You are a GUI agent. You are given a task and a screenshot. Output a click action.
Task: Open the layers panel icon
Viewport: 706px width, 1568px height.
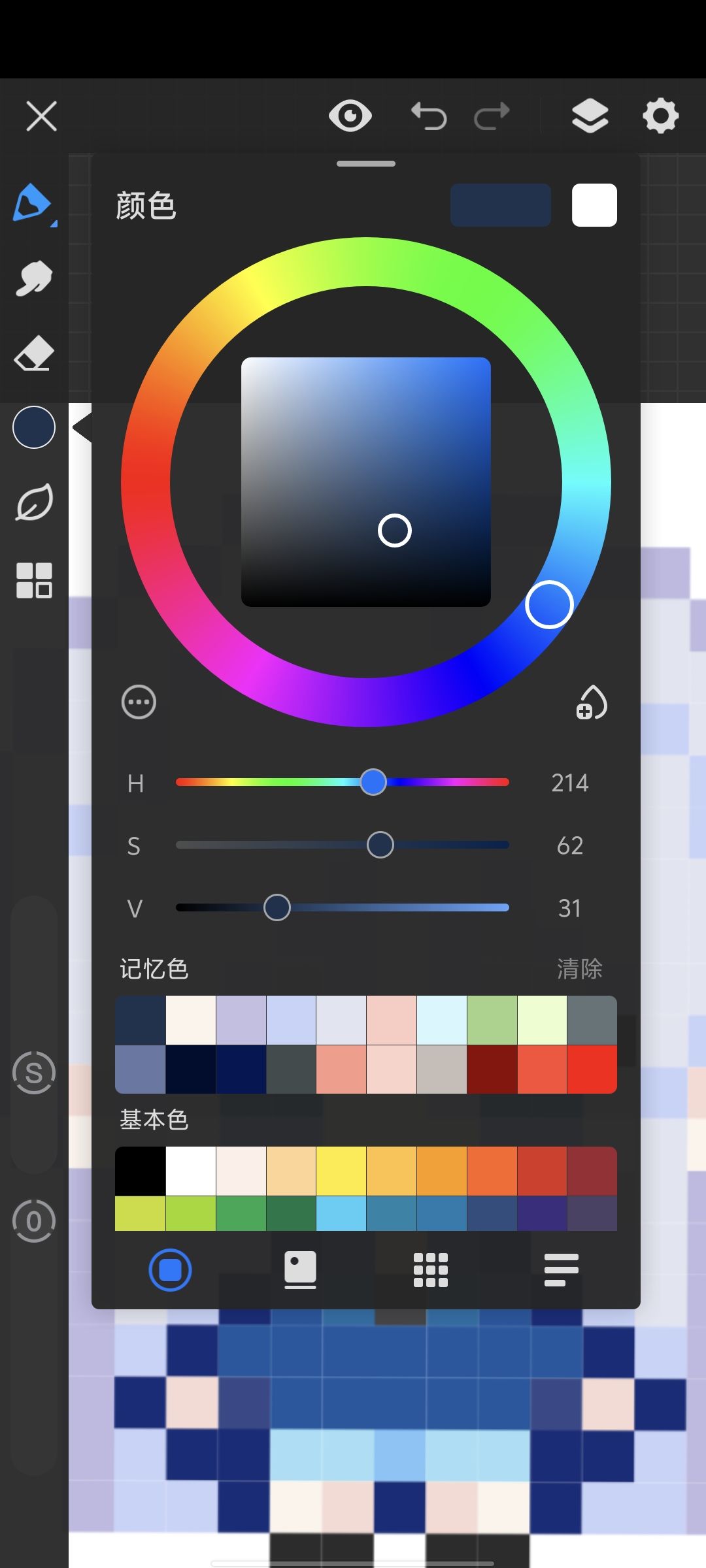[x=590, y=116]
